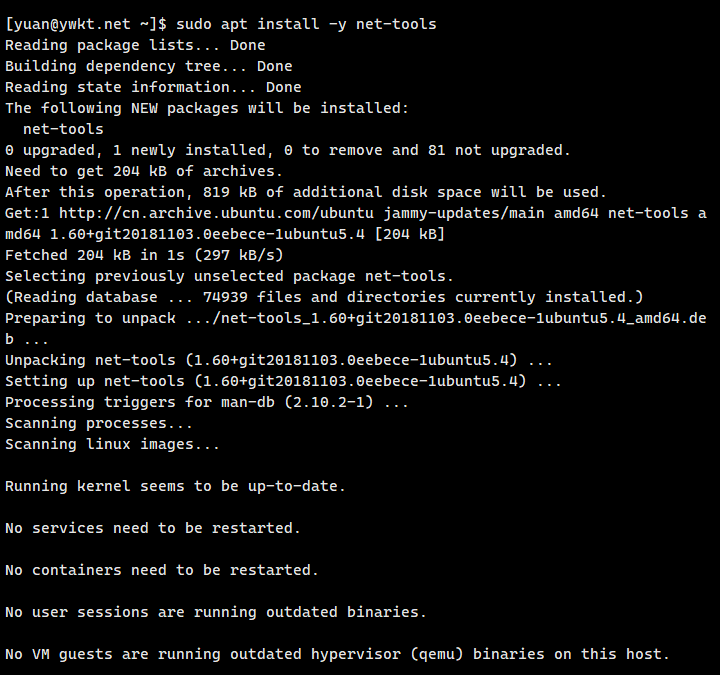Click the 'Reading state information' line
This screenshot has width=720, height=675.
[x=153, y=87]
